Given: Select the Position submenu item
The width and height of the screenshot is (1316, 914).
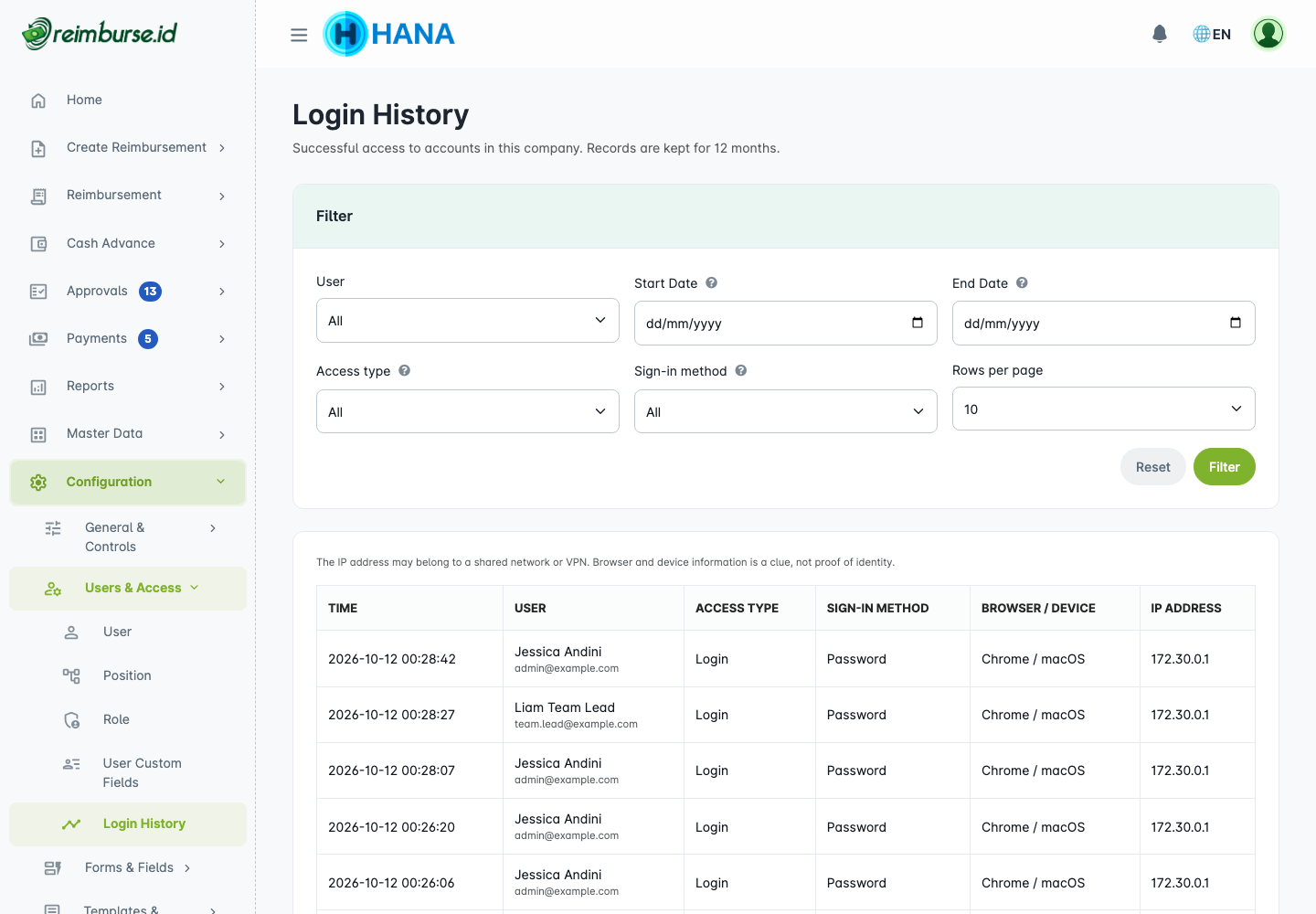Looking at the screenshot, I should (128, 675).
